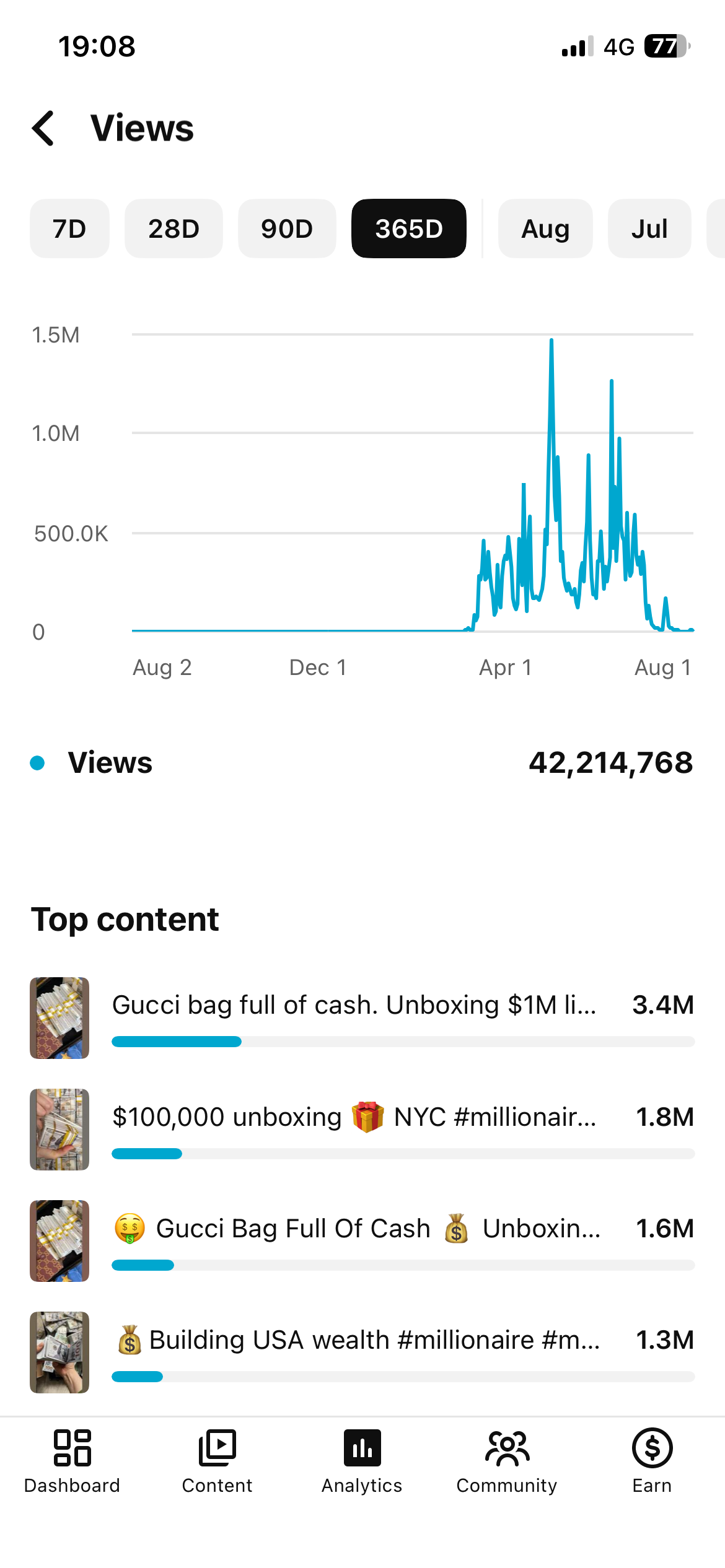The height and width of the screenshot is (1568, 725).
Task: Select the 365D time range
Action: pyautogui.click(x=409, y=229)
